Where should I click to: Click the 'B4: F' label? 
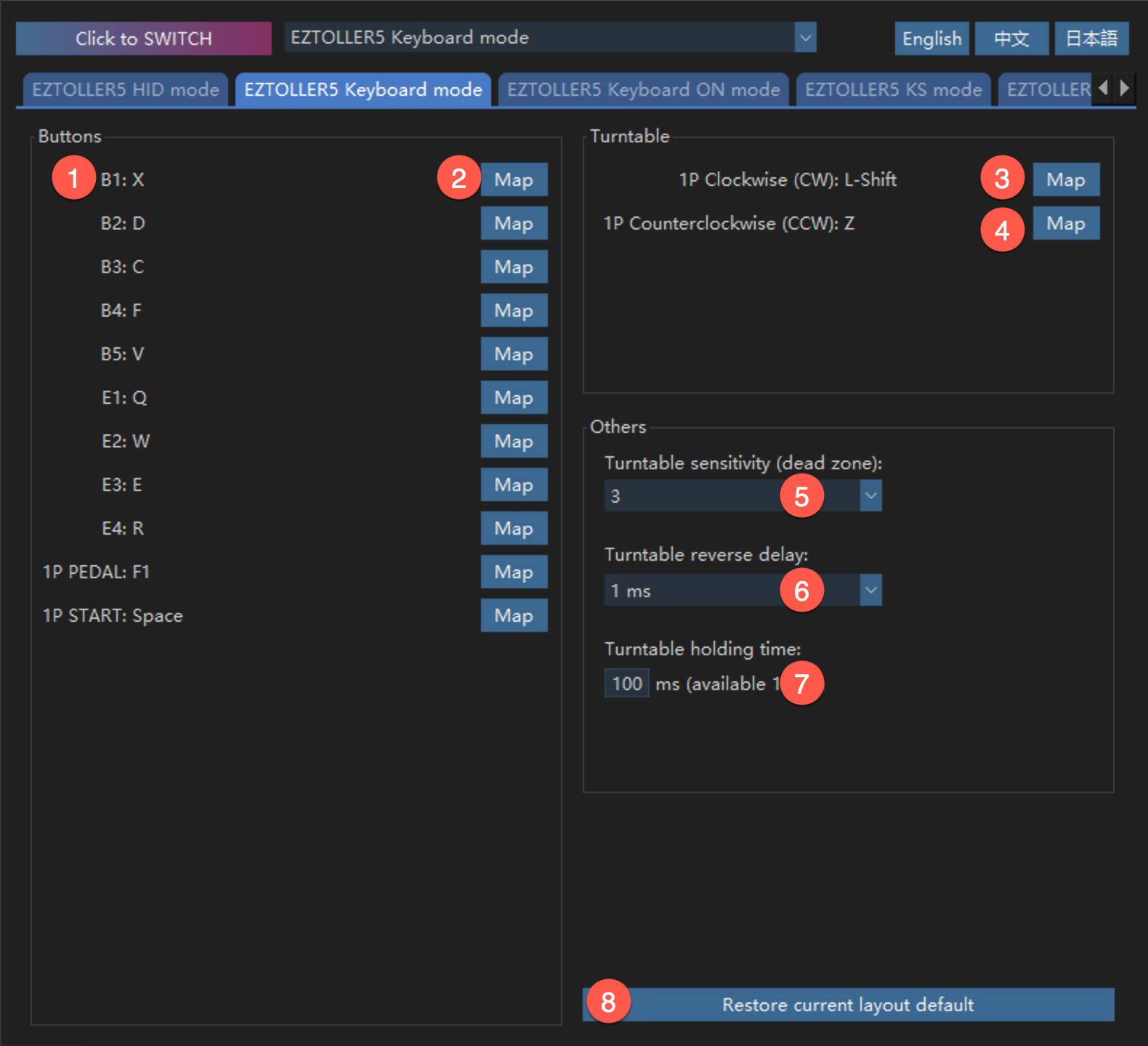click(121, 310)
